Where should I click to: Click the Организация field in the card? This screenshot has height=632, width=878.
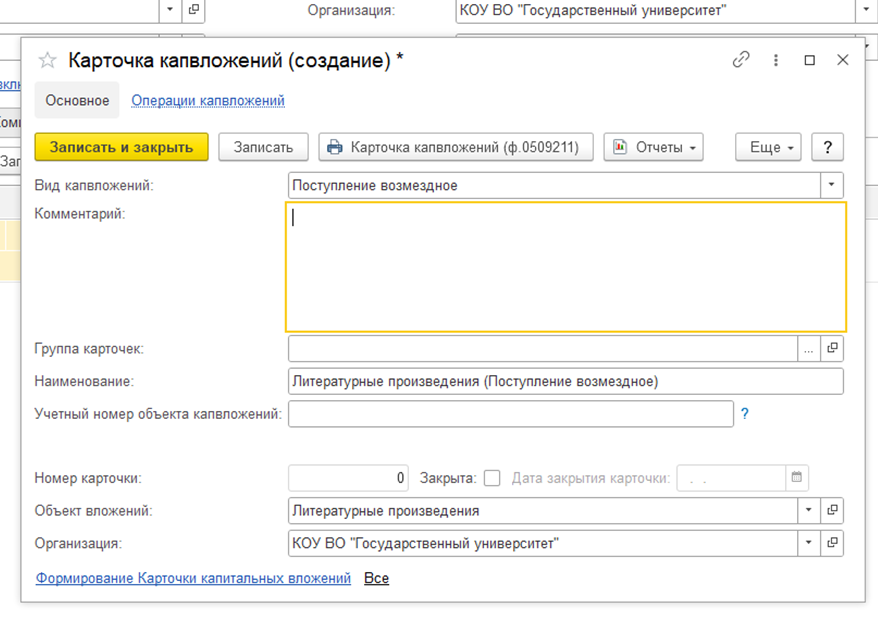(543, 543)
